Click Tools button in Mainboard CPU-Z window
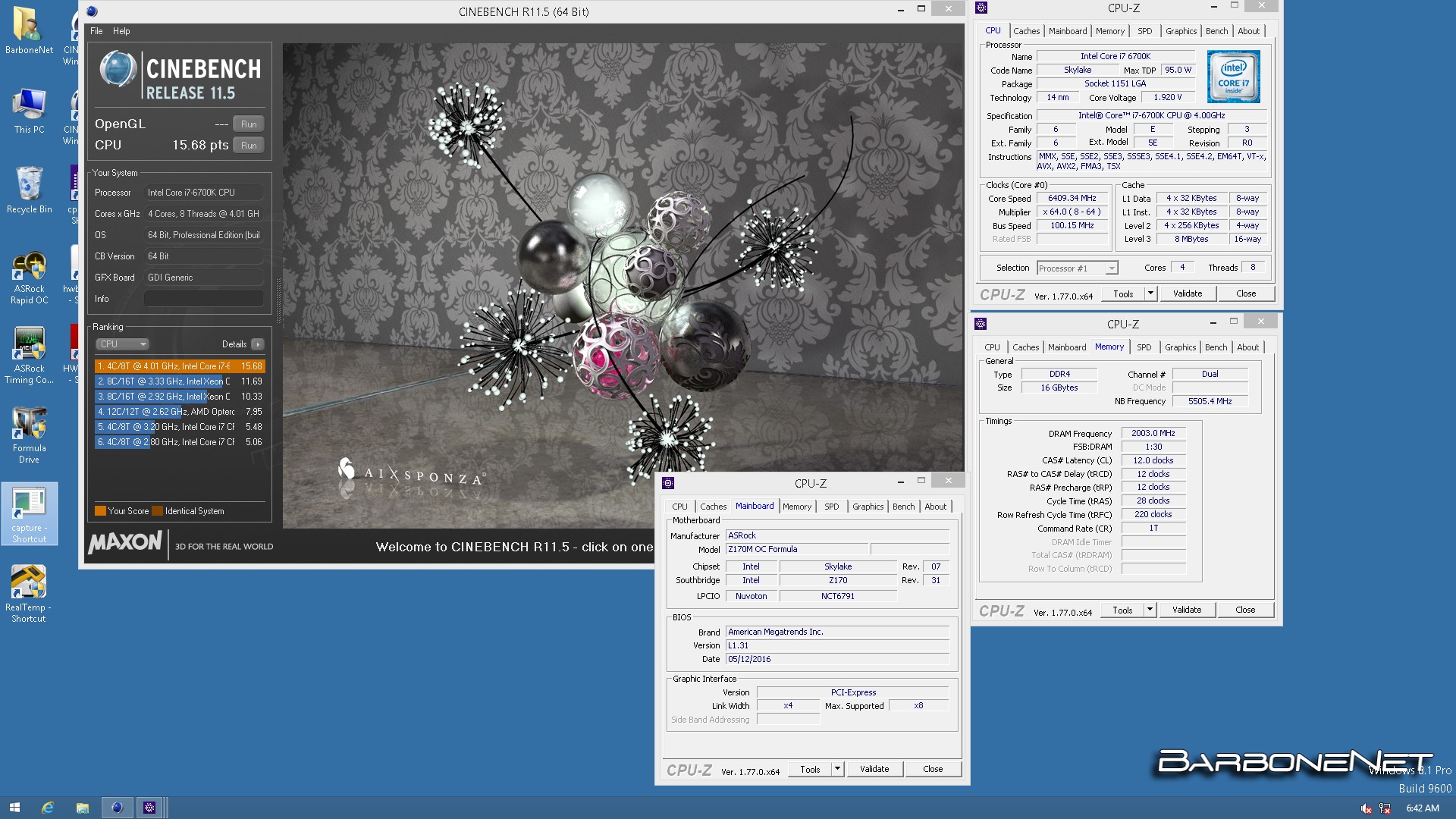1456x819 pixels. 810,769
